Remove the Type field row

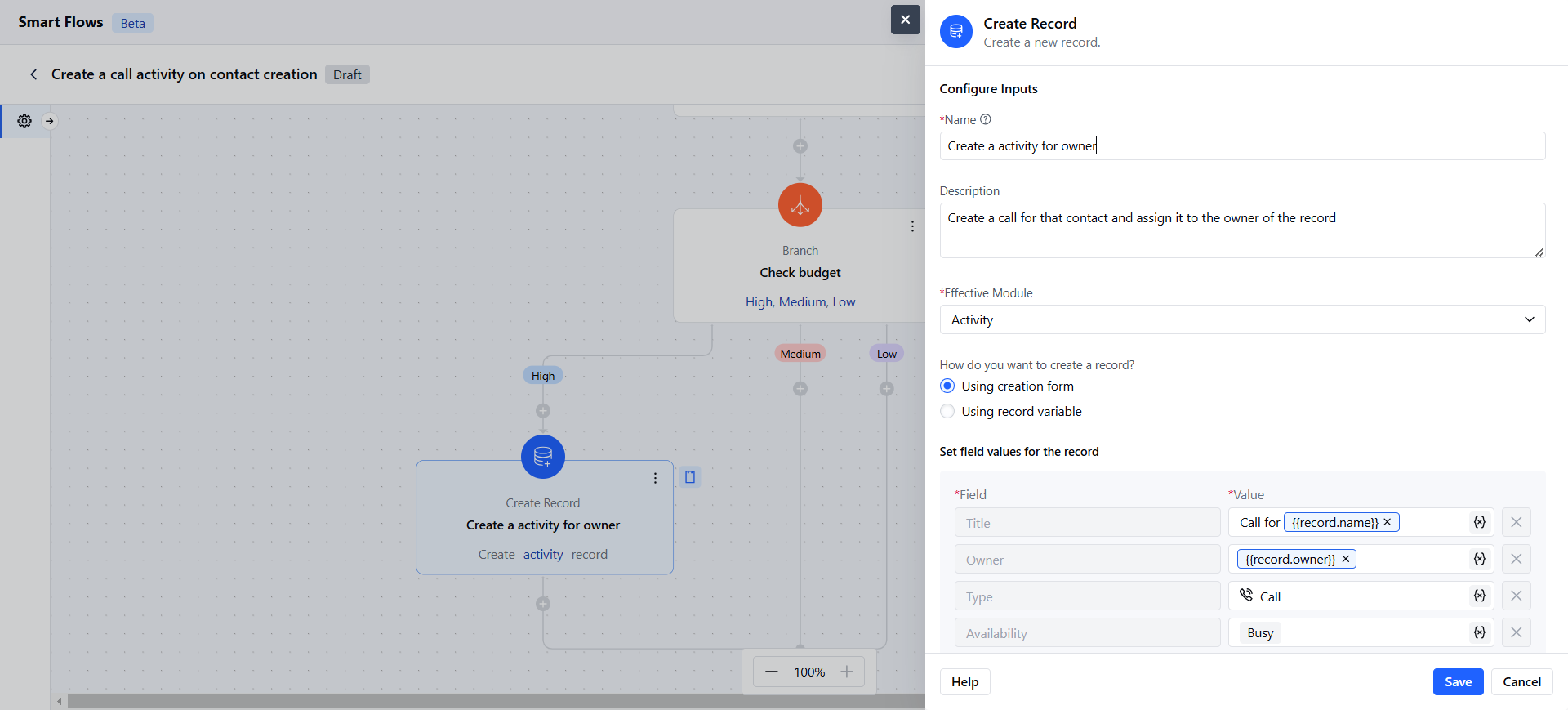pyautogui.click(x=1517, y=596)
